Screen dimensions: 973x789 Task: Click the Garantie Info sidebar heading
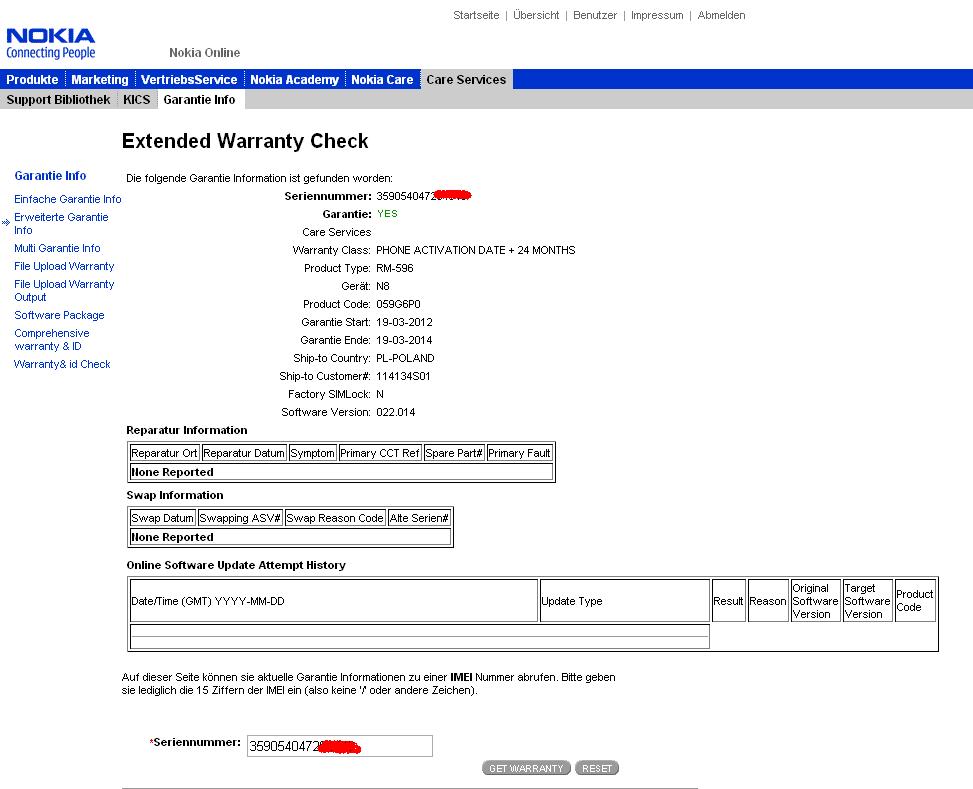(x=50, y=176)
